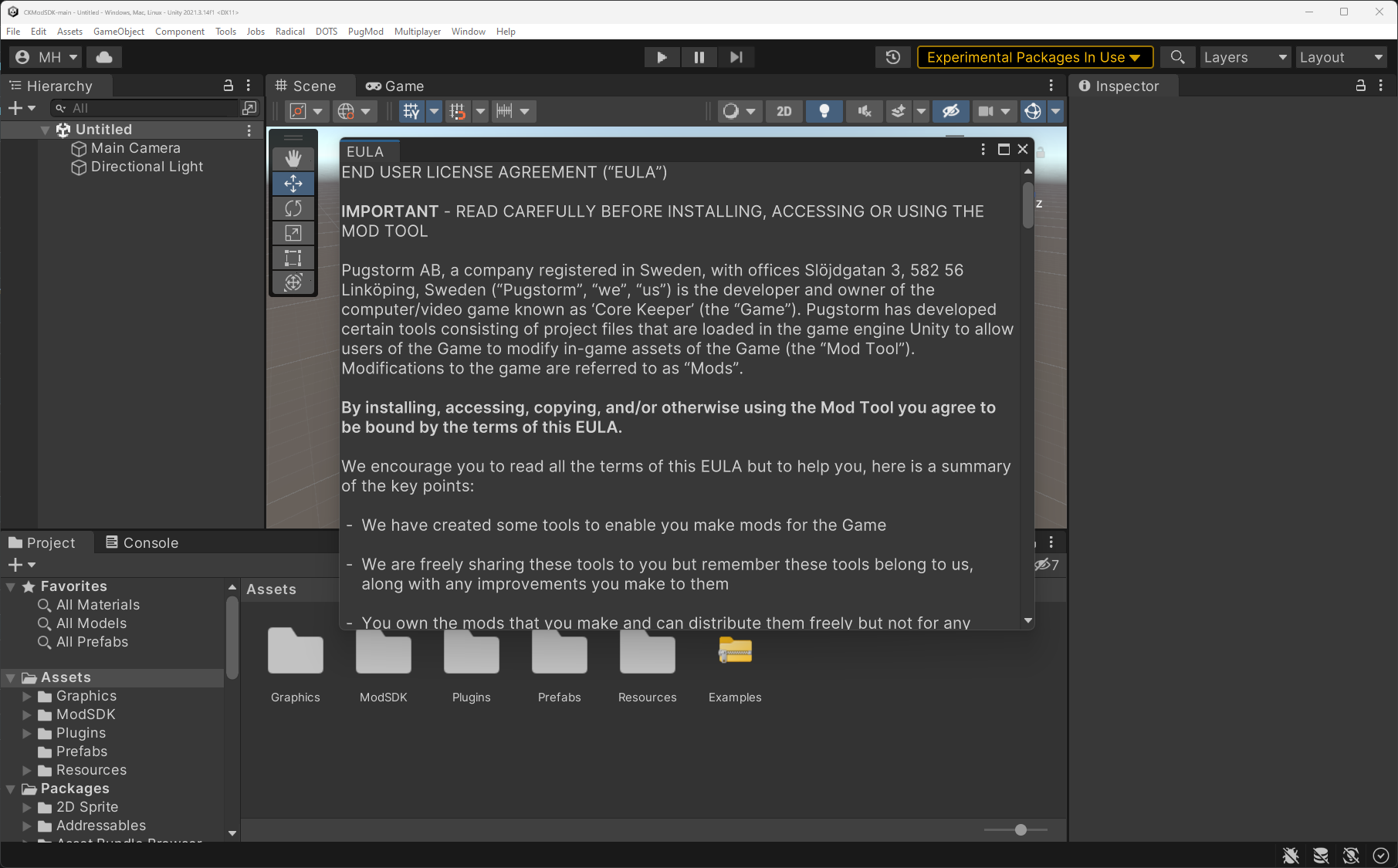The image size is (1398, 868).
Task: Select the Scale tool
Action: pos(293,233)
